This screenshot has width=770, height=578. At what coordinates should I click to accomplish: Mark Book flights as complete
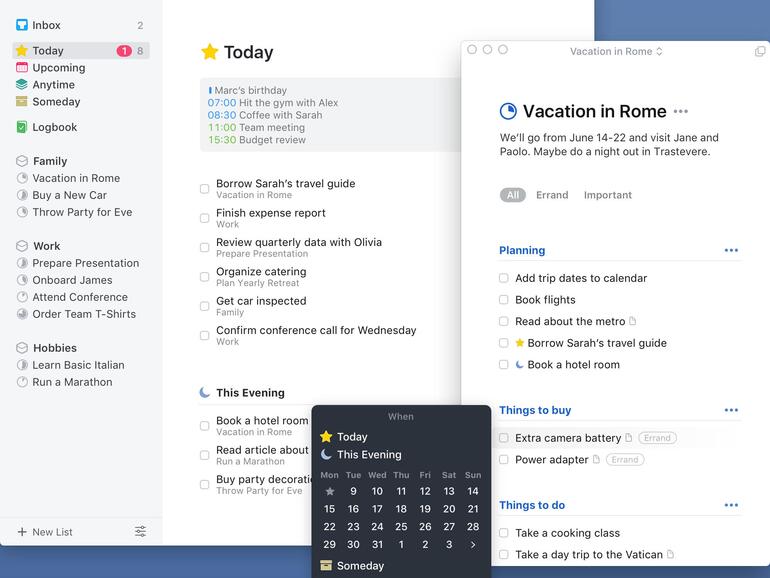point(503,300)
